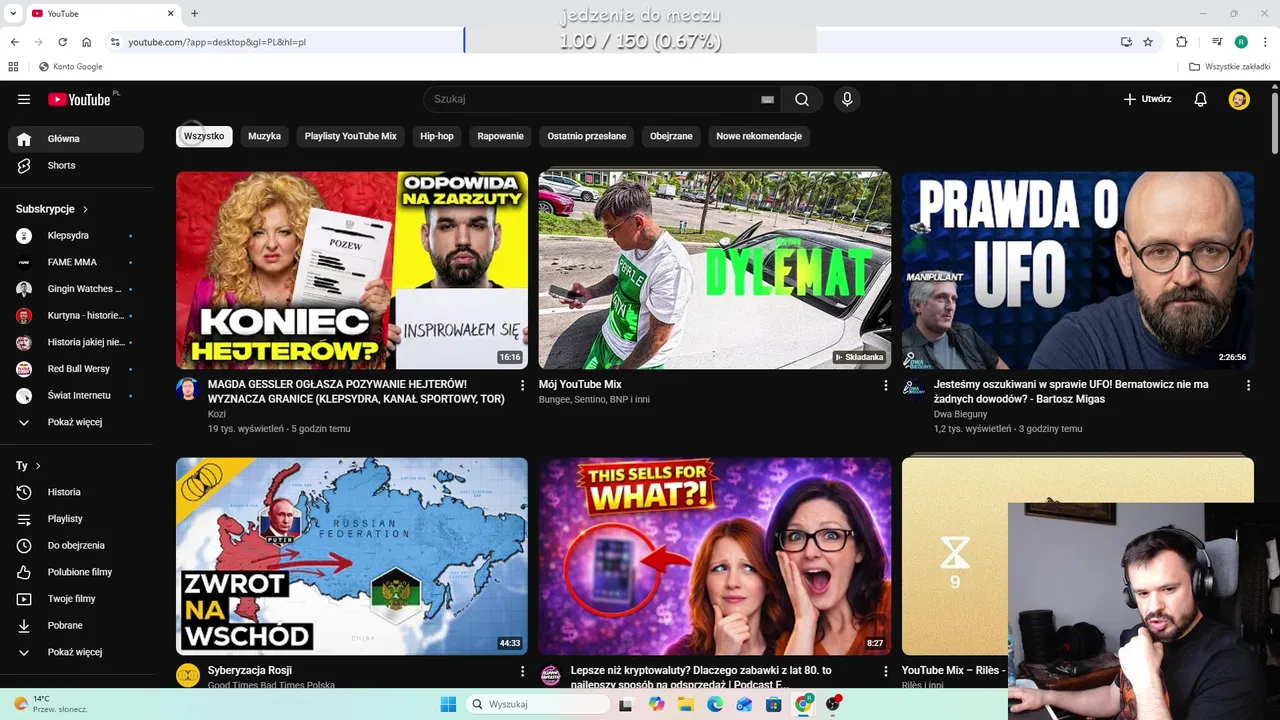Open a new Chrome tab
The image size is (1280, 720).
click(x=194, y=14)
